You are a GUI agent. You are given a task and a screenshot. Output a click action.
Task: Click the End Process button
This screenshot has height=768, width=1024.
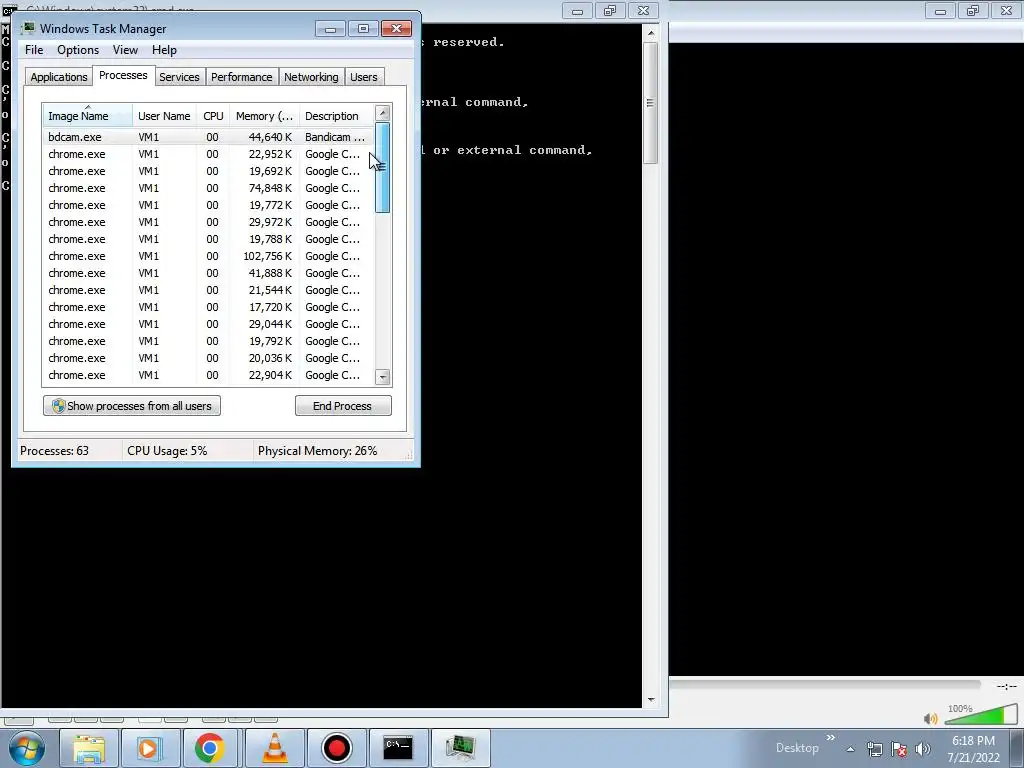click(343, 406)
